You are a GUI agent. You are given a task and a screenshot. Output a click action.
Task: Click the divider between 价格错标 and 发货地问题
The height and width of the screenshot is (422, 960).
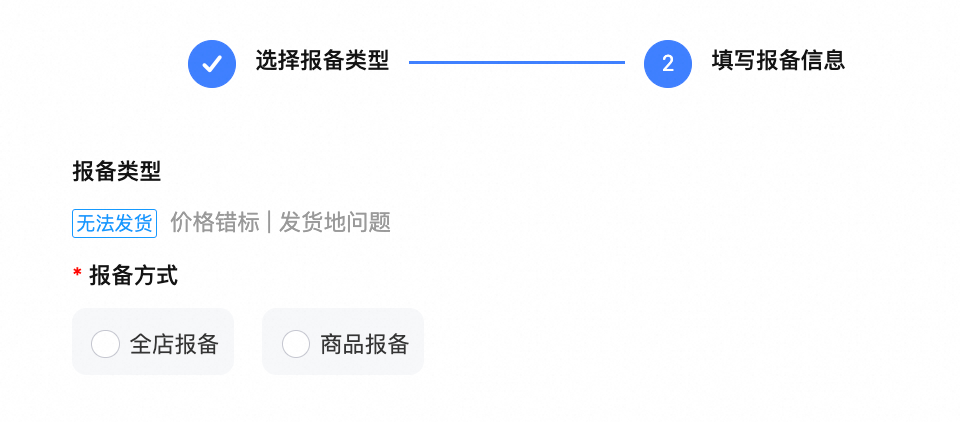[269, 223]
